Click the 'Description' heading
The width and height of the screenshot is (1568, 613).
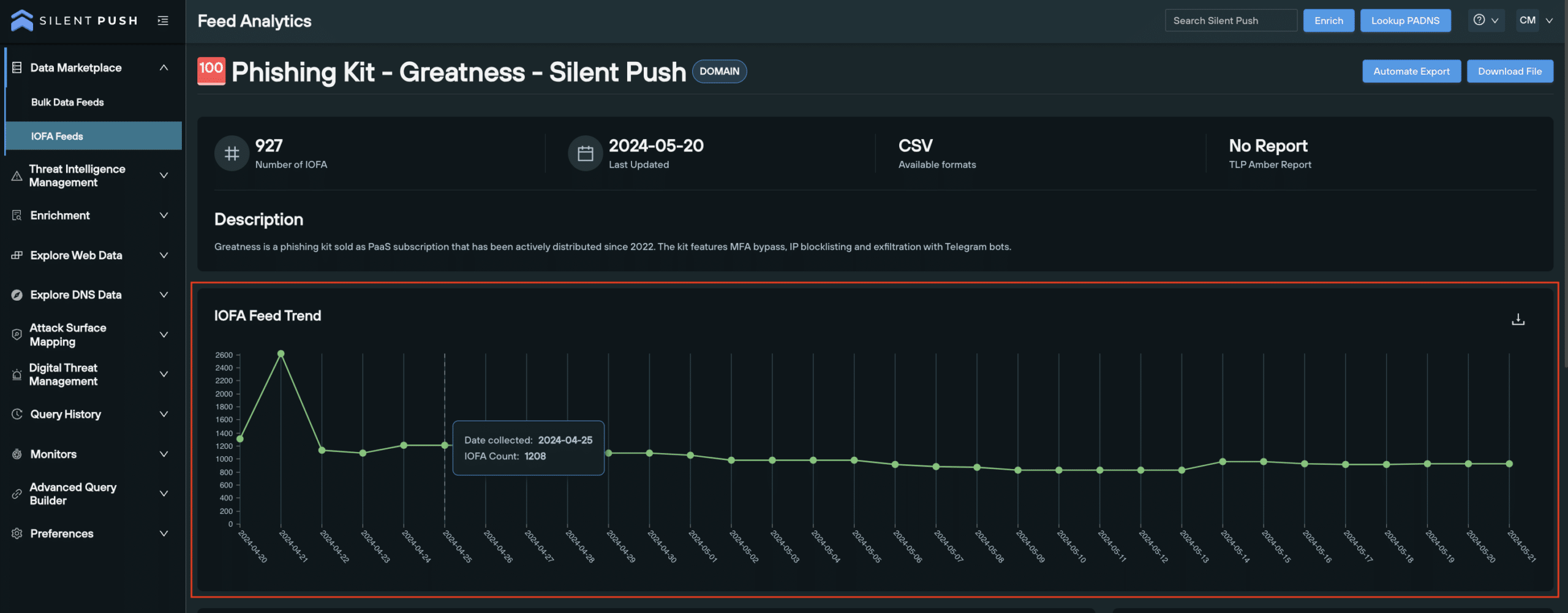pyautogui.click(x=258, y=219)
